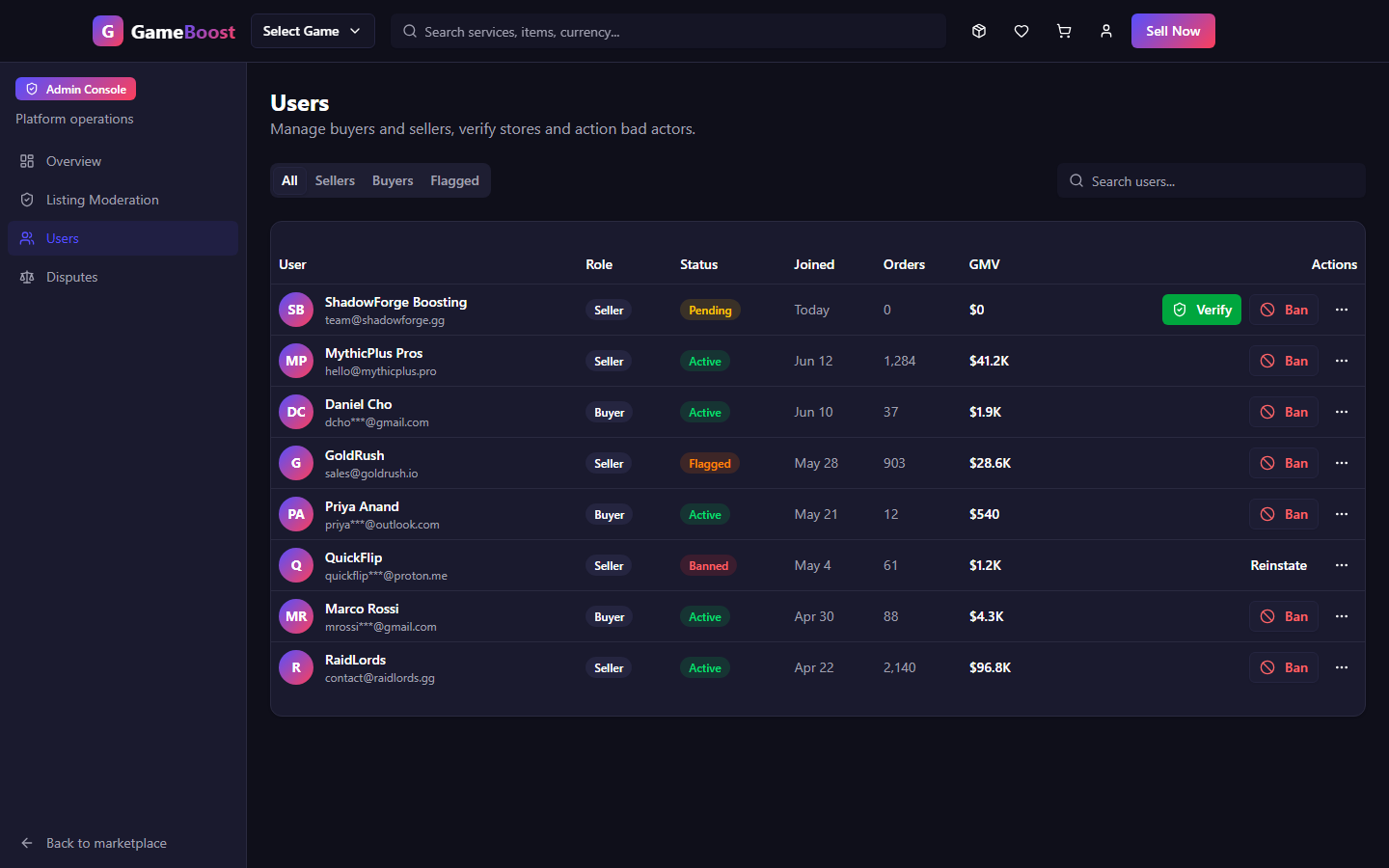Expand the Select Game dropdown
The width and height of the screenshot is (1389, 868).
[313, 31]
